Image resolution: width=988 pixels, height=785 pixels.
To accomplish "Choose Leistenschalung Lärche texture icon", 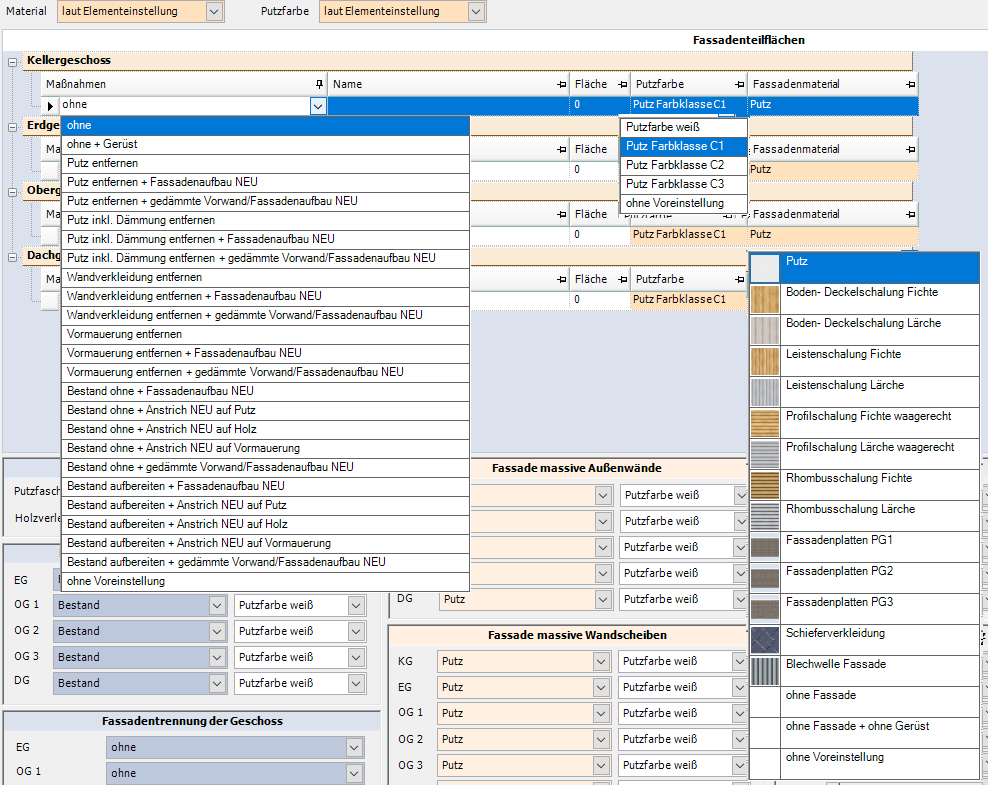I will point(765,392).
